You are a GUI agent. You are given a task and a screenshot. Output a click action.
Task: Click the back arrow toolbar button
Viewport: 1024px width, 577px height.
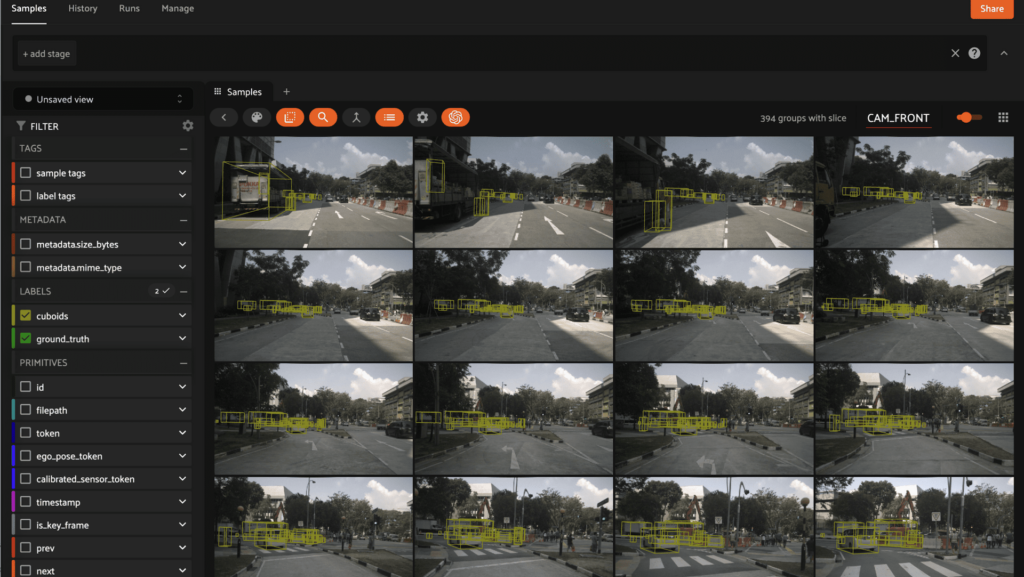[x=223, y=117]
